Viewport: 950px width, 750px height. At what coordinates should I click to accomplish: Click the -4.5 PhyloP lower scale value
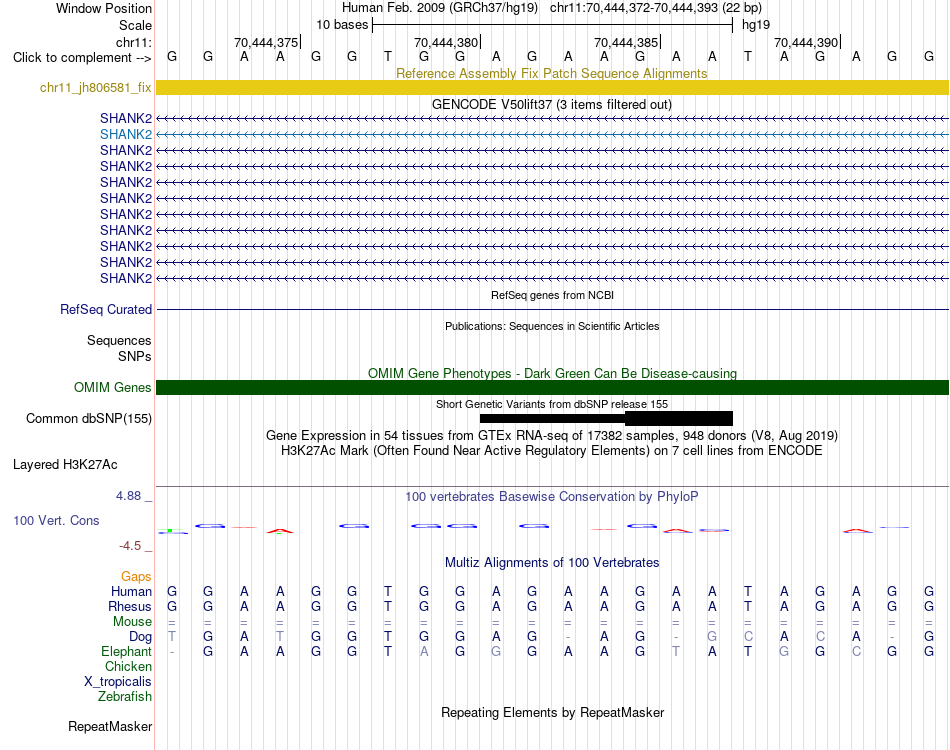click(130, 546)
